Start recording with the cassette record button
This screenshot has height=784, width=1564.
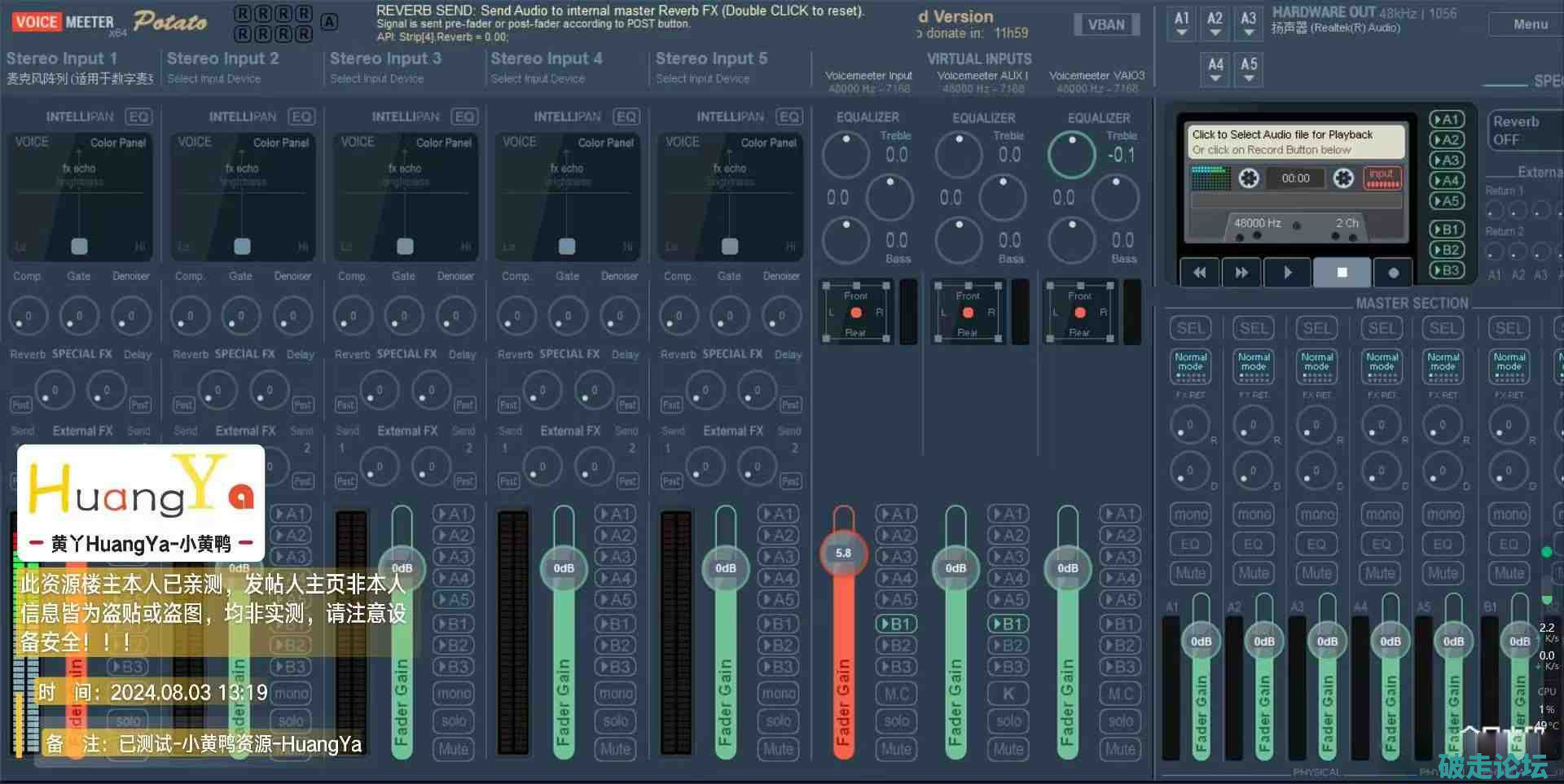[1393, 273]
